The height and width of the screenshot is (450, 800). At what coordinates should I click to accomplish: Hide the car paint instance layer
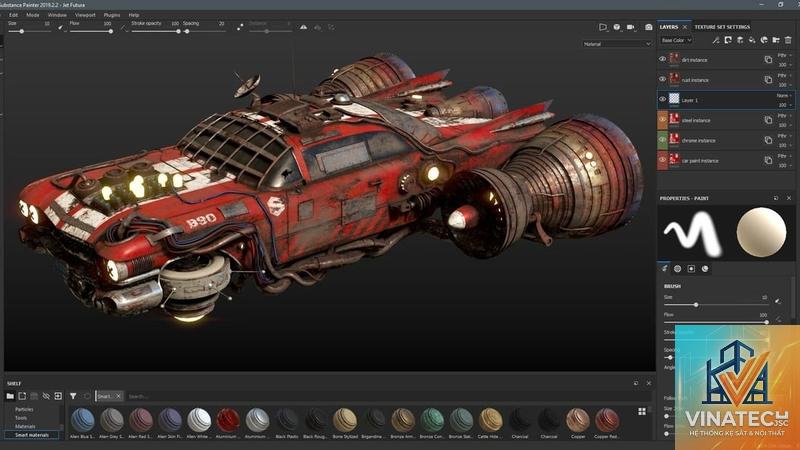tap(663, 160)
